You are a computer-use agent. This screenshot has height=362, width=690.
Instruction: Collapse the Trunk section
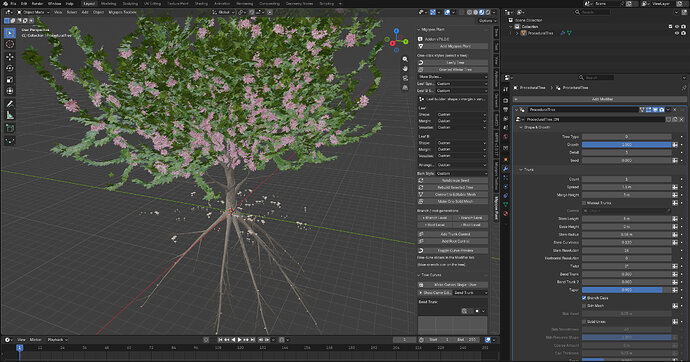point(521,169)
